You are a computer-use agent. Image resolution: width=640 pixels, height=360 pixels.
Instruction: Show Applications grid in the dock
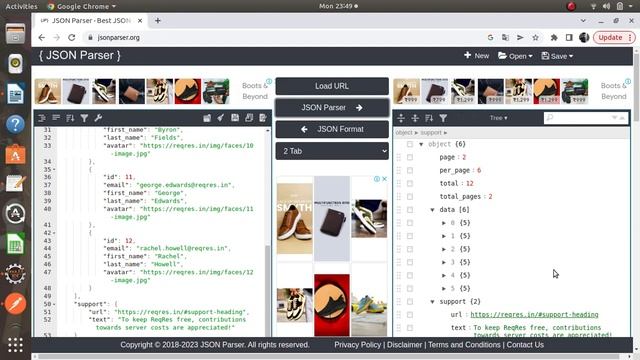pyautogui.click(x=16, y=345)
